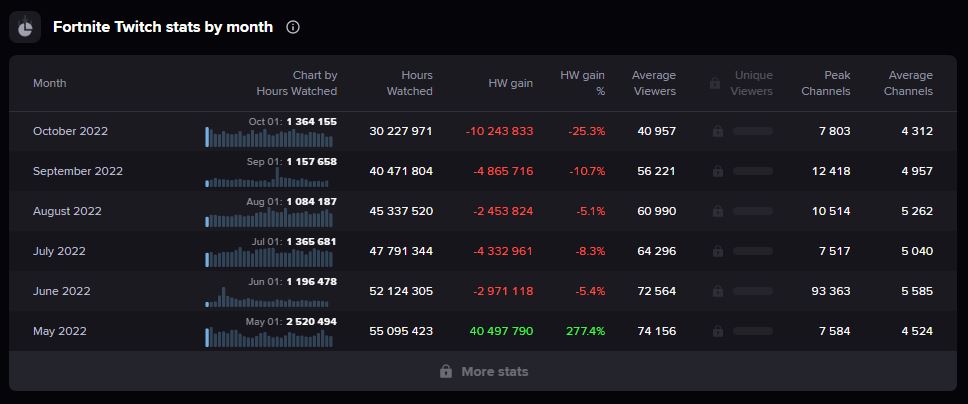Click the lock icon in October 2022 row

(x=718, y=131)
